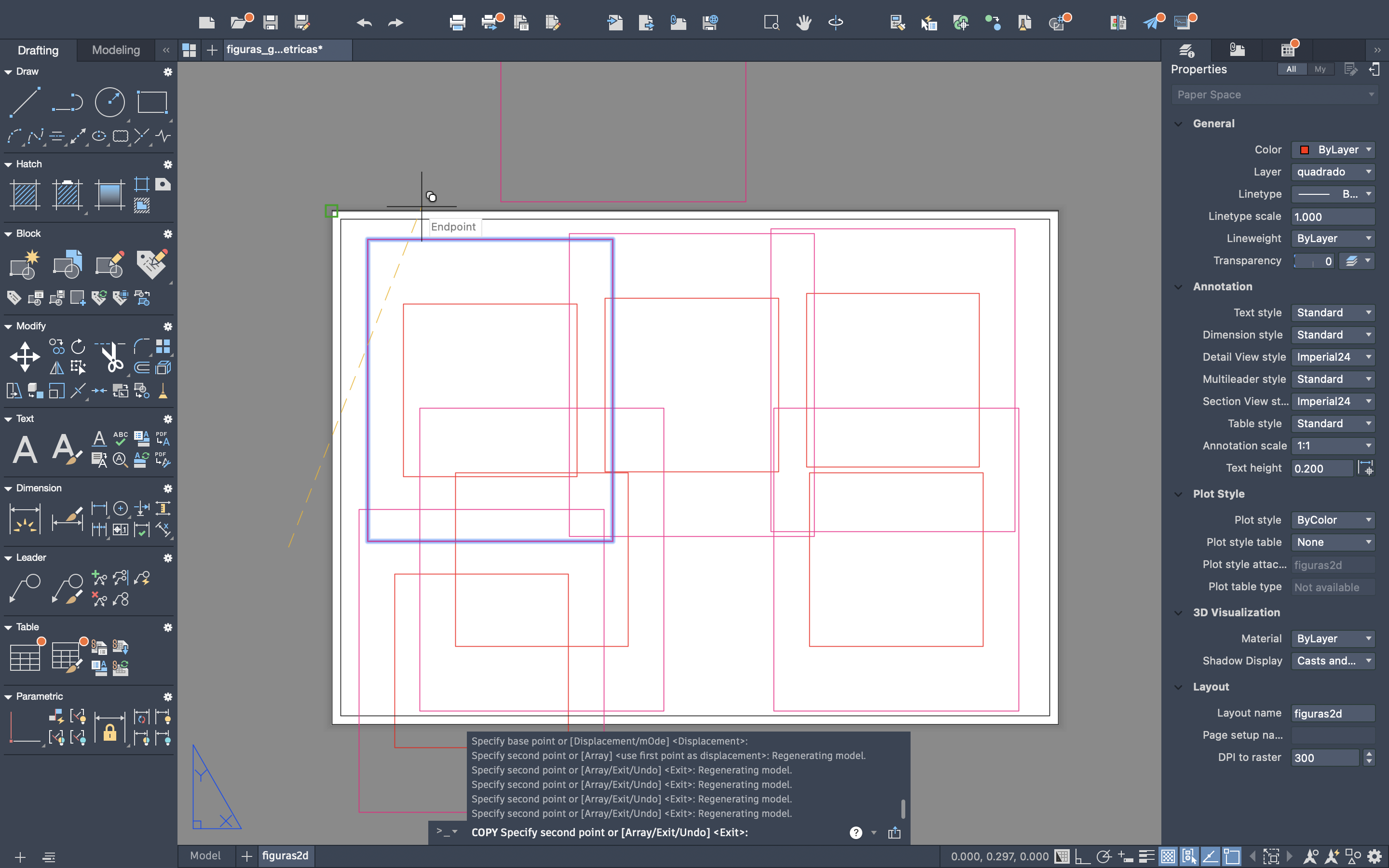Viewport: 1389px width, 868px height.
Task: Click the Plot printer icon
Action: [x=457, y=22]
